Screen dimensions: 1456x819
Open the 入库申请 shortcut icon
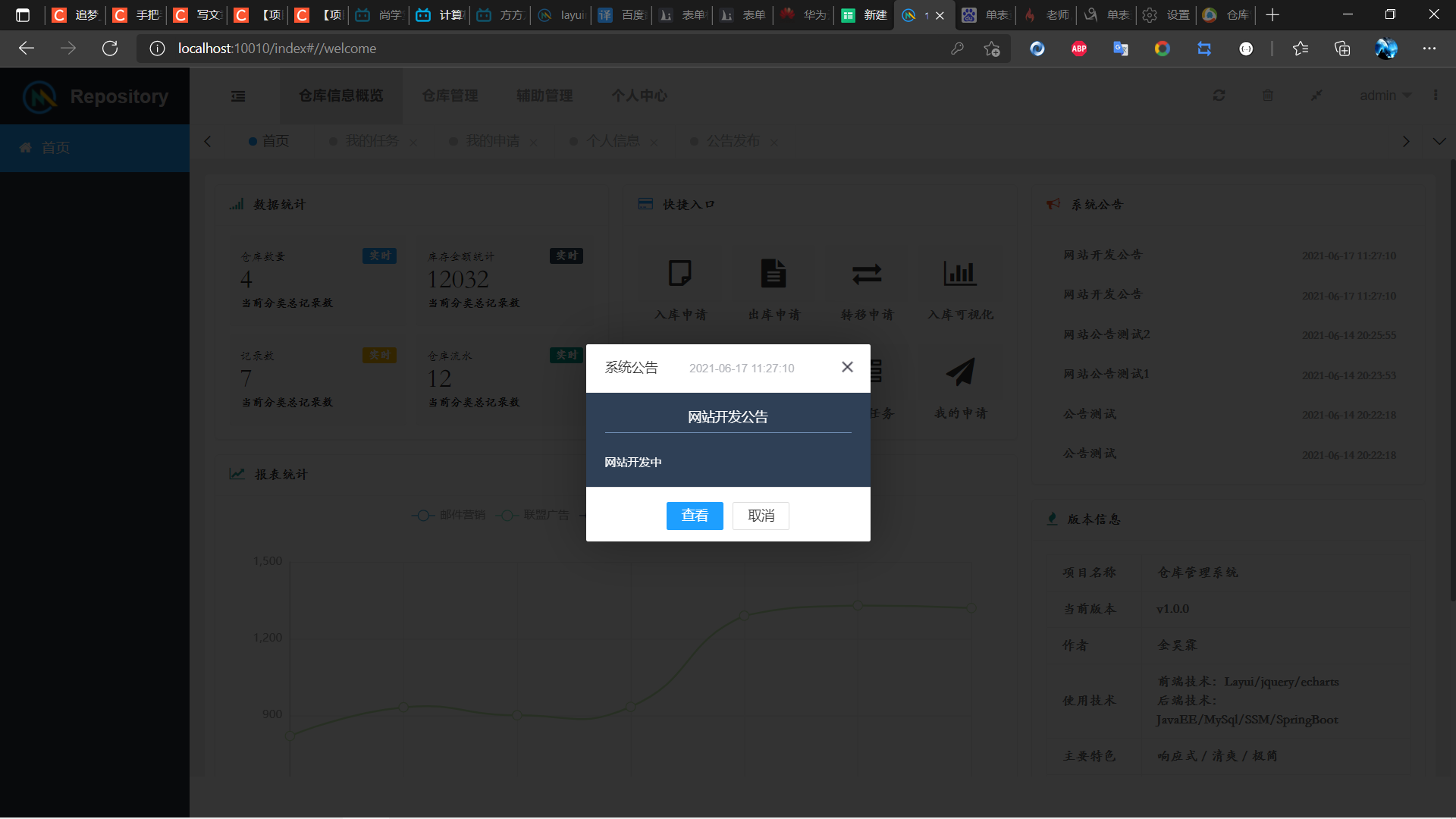pyautogui.click(x=679, y=274)
